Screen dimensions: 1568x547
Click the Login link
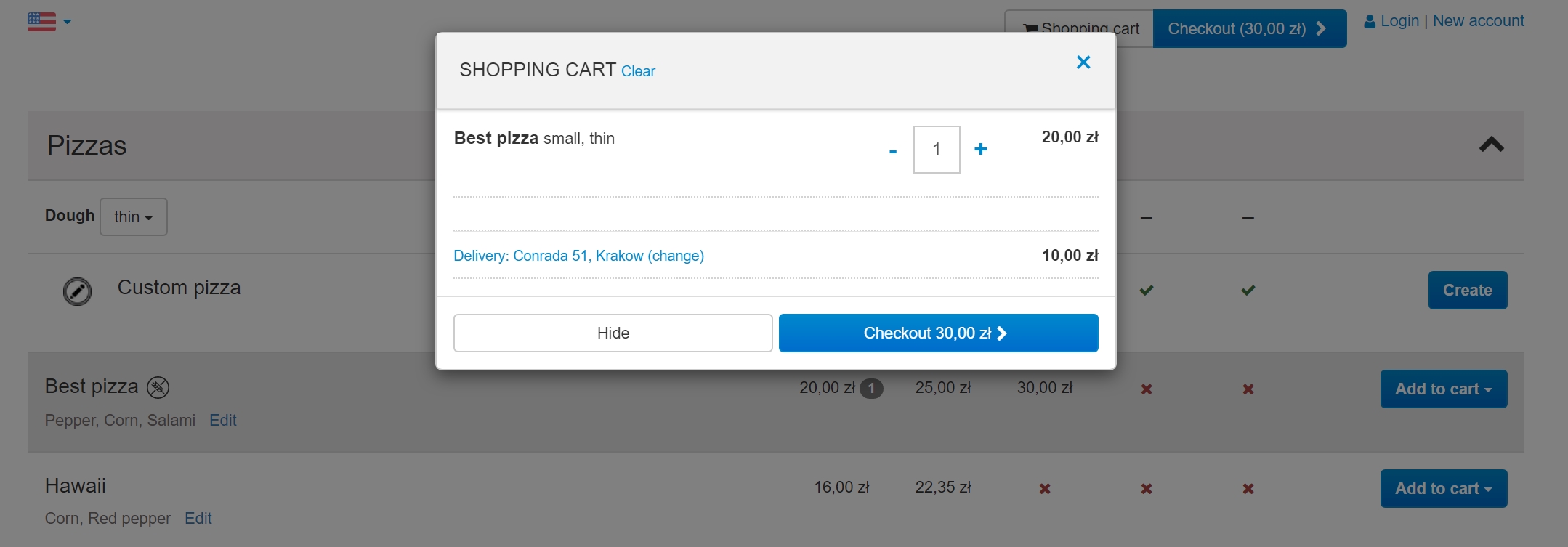click(1399, 21)
